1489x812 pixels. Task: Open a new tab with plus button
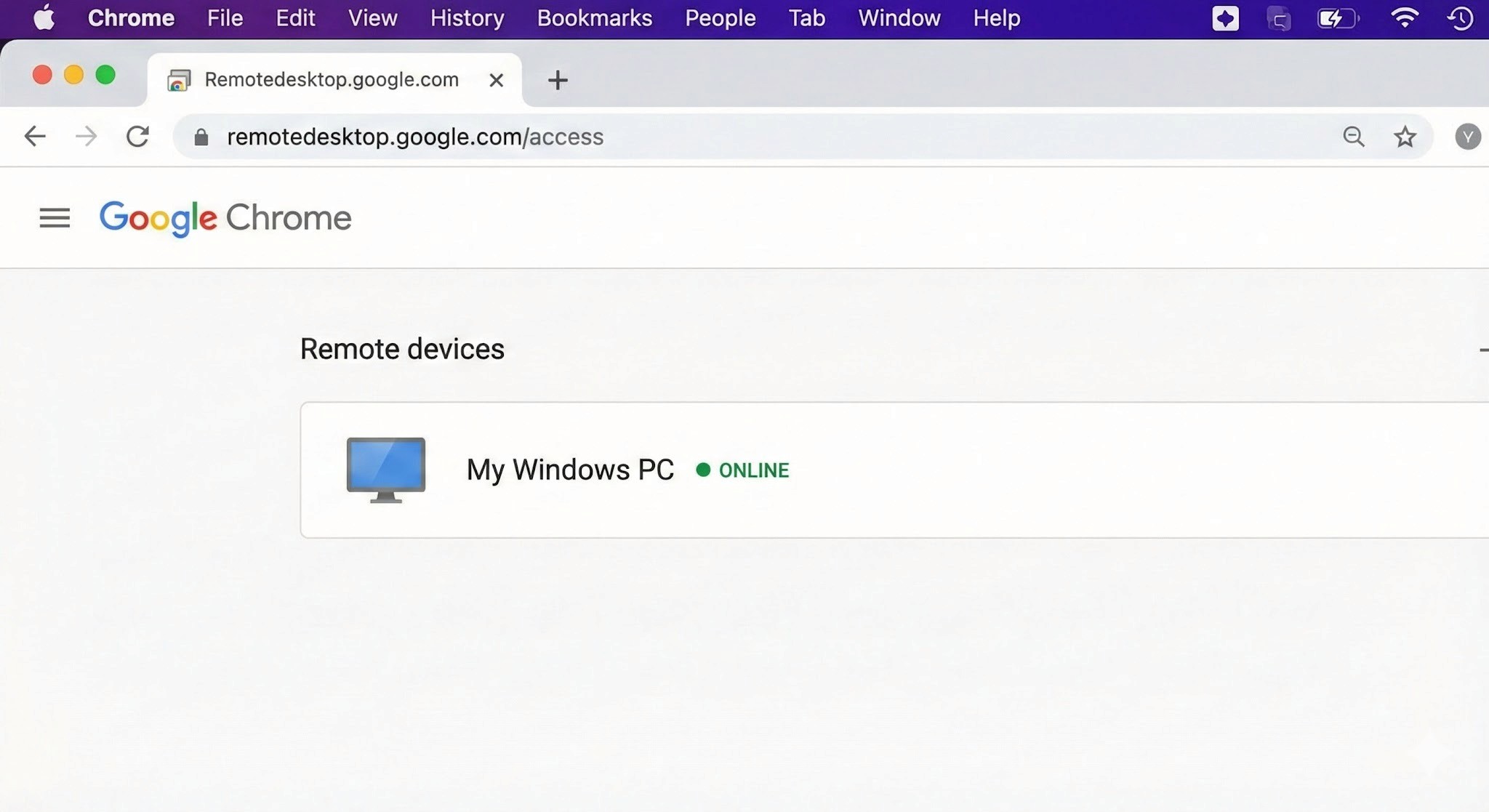tap(557, 80)
